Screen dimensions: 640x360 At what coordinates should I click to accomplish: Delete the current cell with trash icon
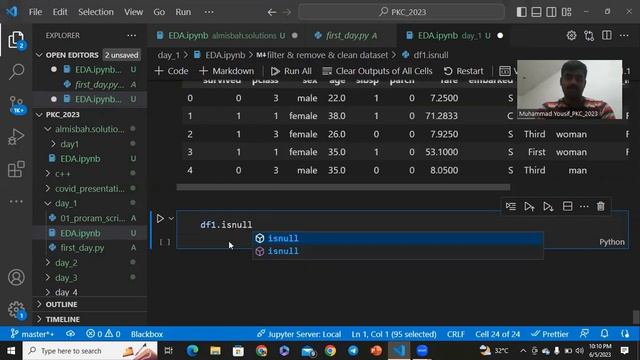600,207
